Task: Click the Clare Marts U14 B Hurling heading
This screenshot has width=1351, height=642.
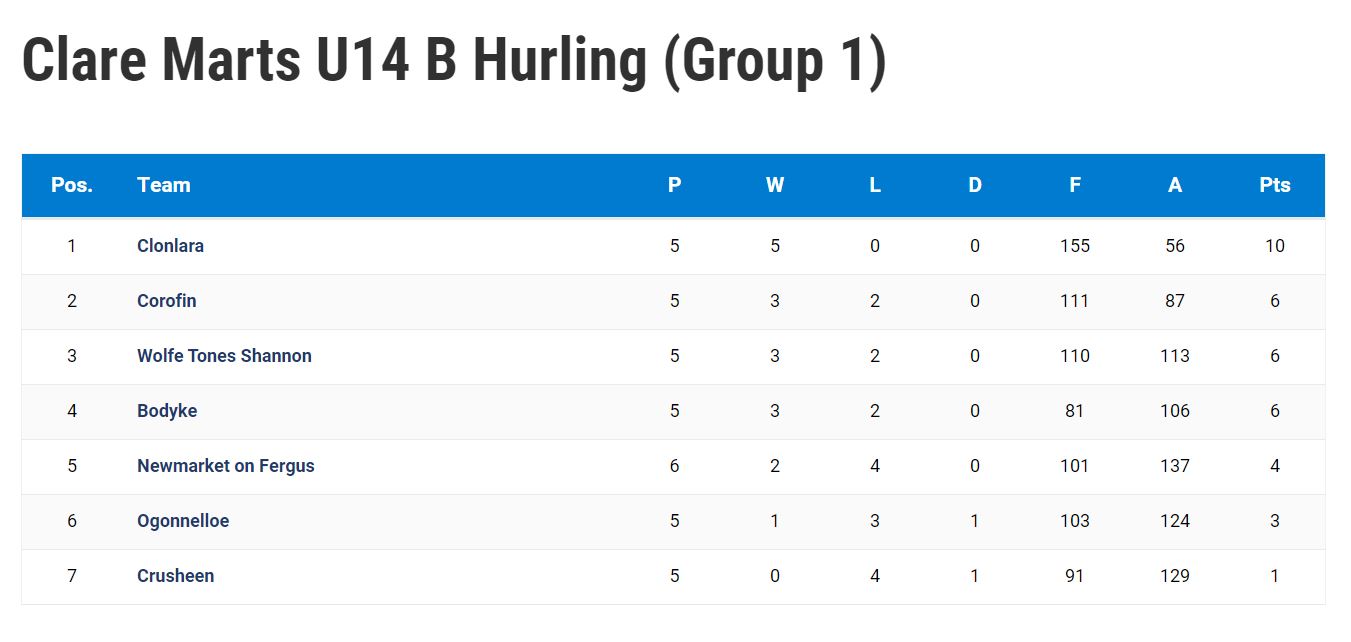Action: [454, 62]
